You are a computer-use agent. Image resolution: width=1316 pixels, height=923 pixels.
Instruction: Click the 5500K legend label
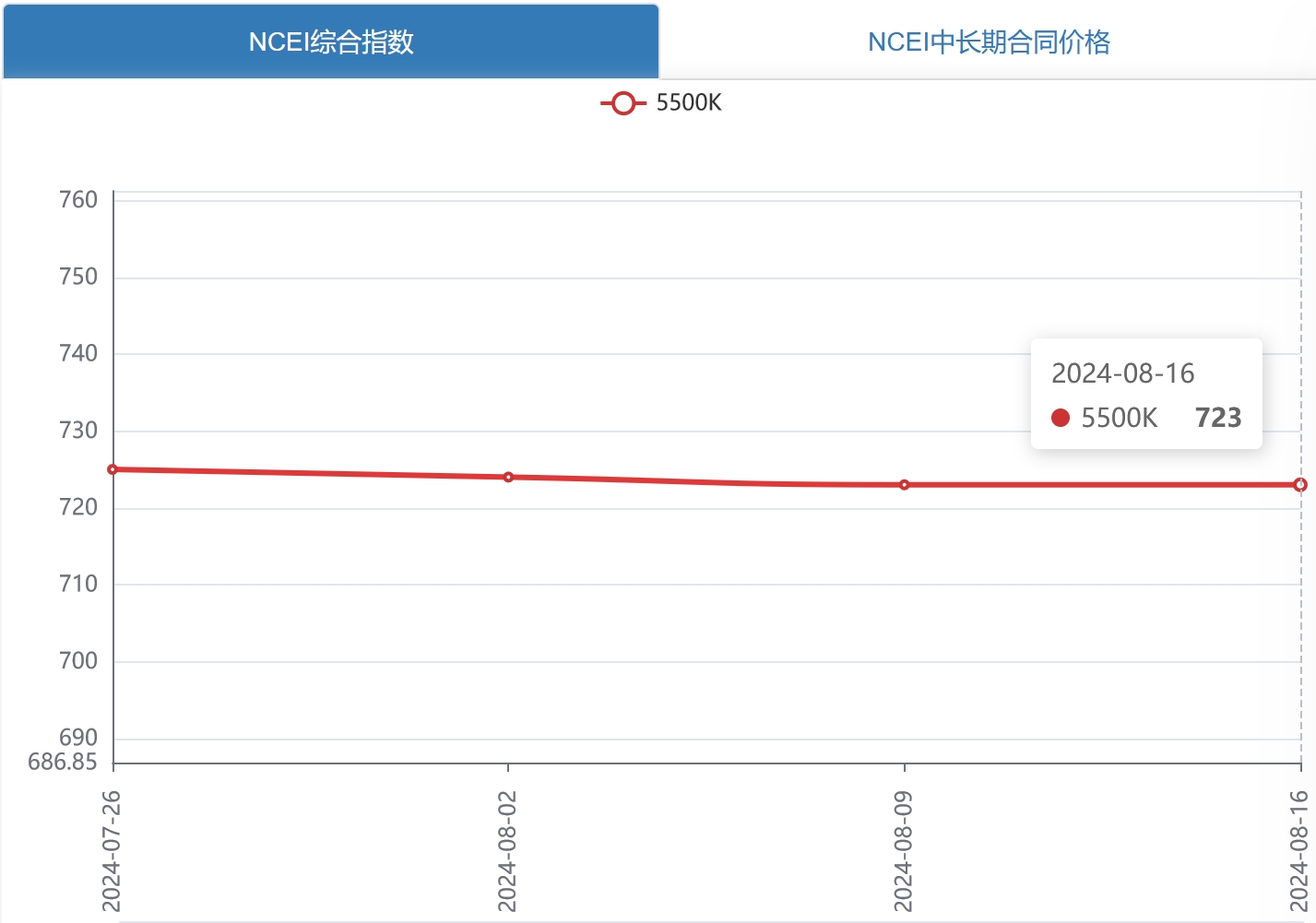coord(687,102)
